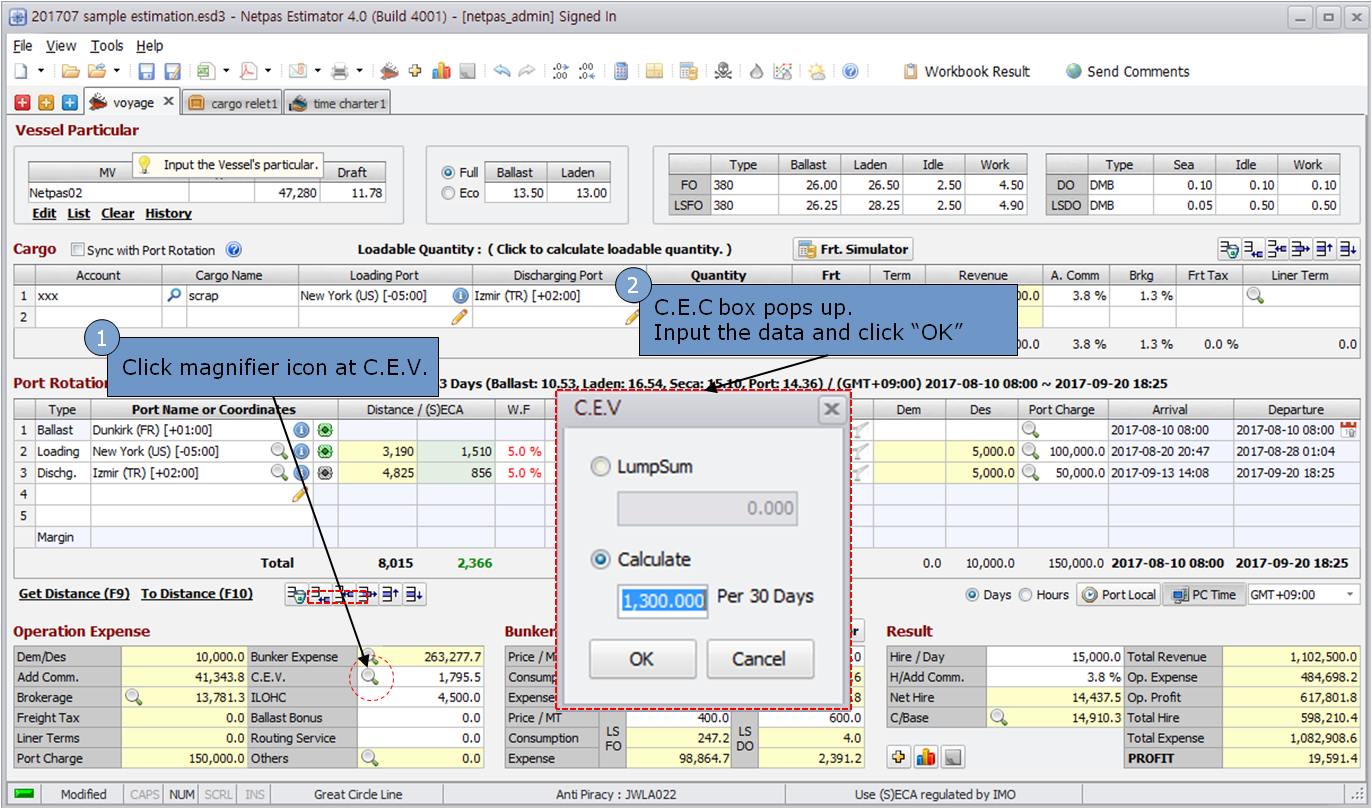Click the ship voyage toolbar icon

pyautogui.click(x=389, y=71)
